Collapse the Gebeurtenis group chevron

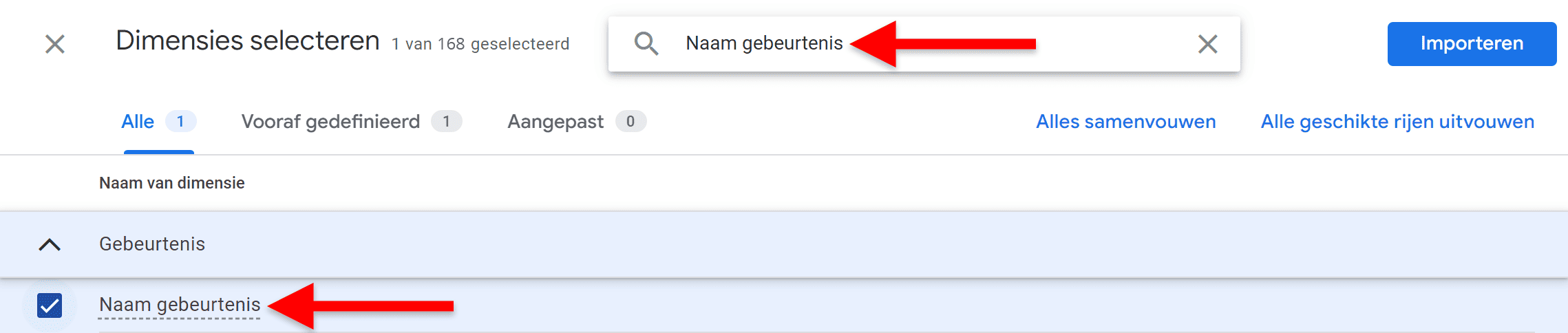point(50,244)
